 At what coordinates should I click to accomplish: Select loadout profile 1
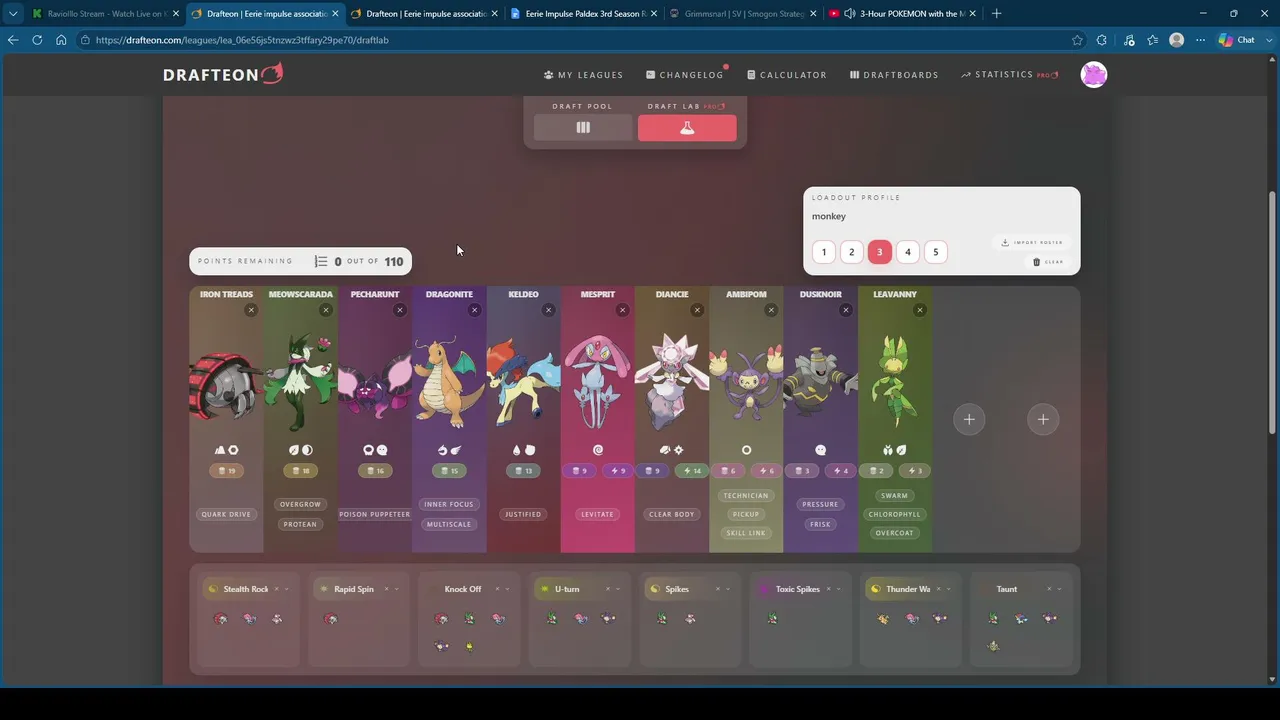[824, 252]
